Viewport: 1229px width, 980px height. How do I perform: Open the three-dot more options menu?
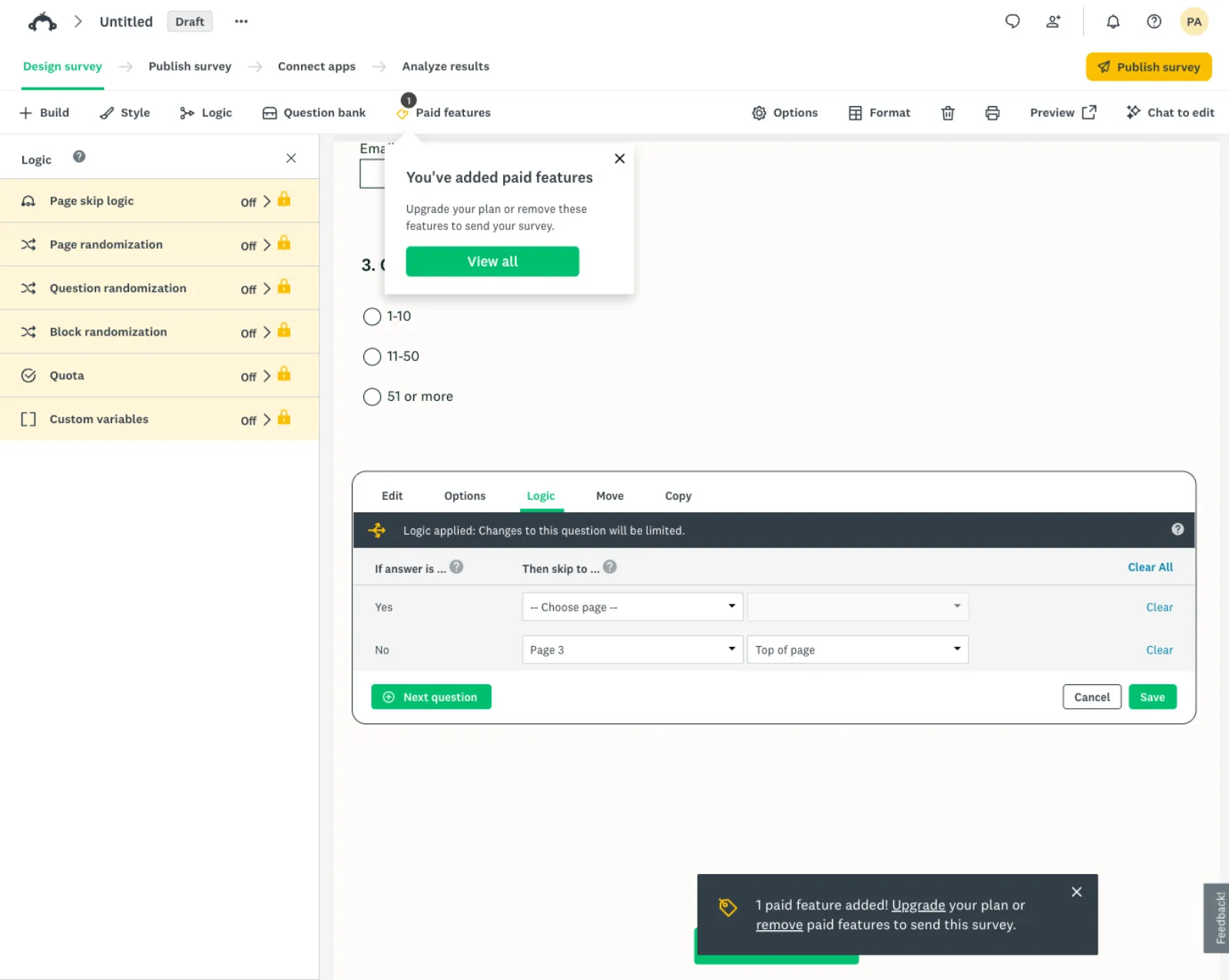tap(241, 22)
